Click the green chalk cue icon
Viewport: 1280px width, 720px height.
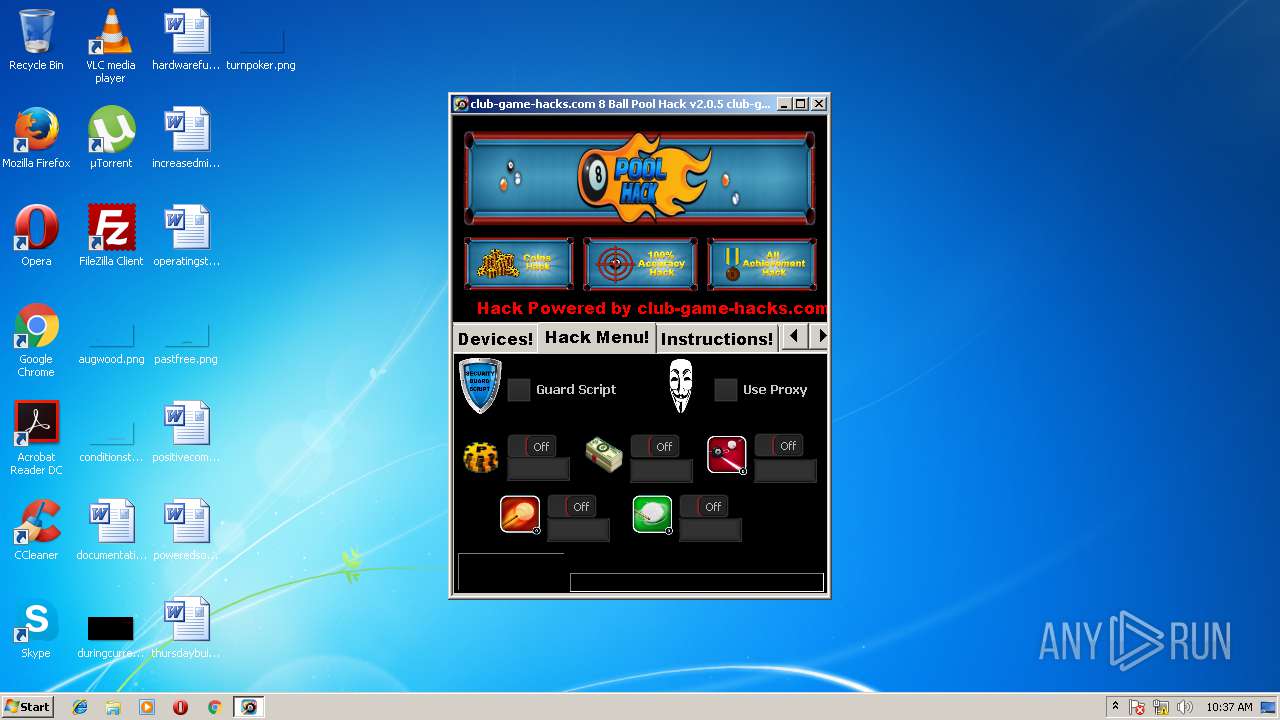tap(653, 515)
